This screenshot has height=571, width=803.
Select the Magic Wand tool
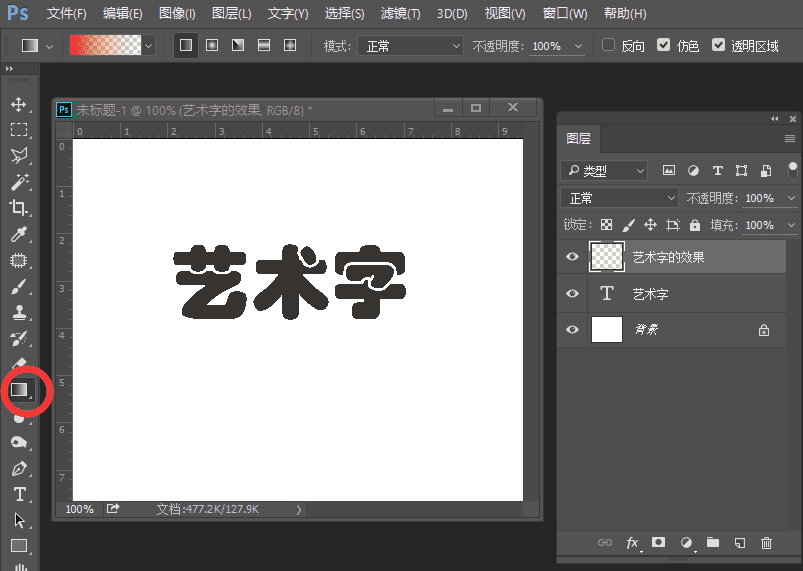pyautogui.click(x=19, y=182)
